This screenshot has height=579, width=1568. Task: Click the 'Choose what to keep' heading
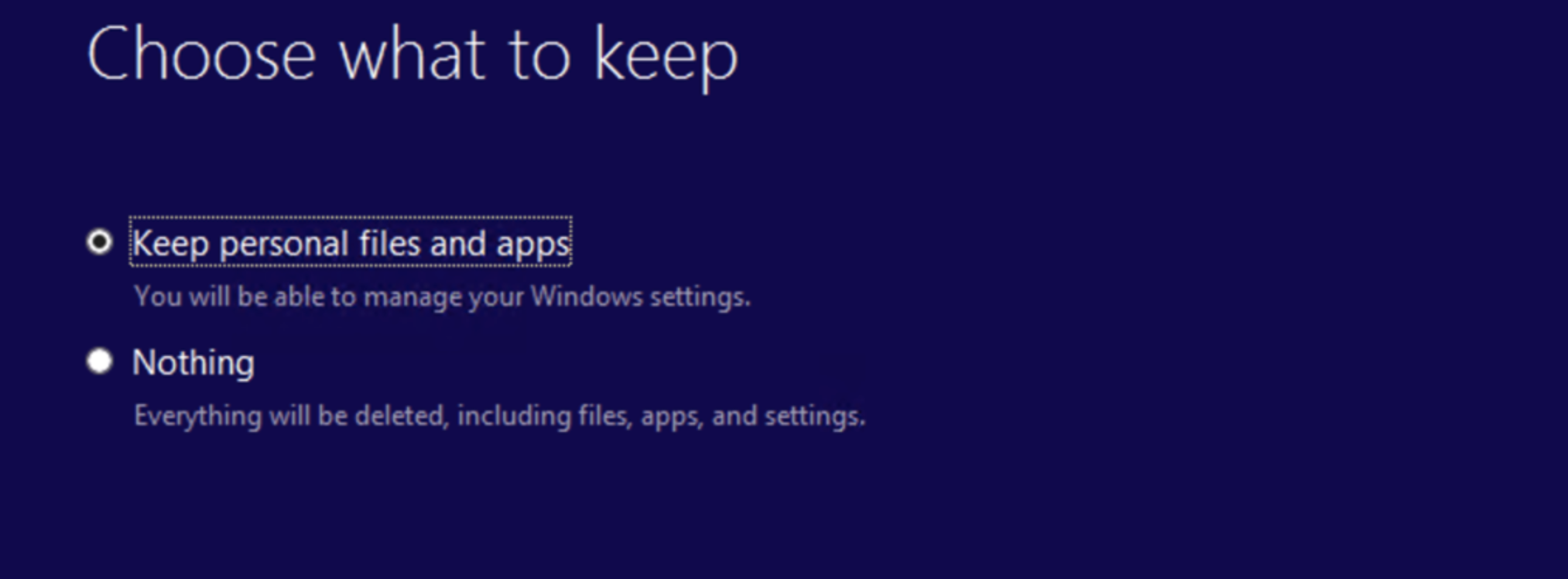point(413,56)
